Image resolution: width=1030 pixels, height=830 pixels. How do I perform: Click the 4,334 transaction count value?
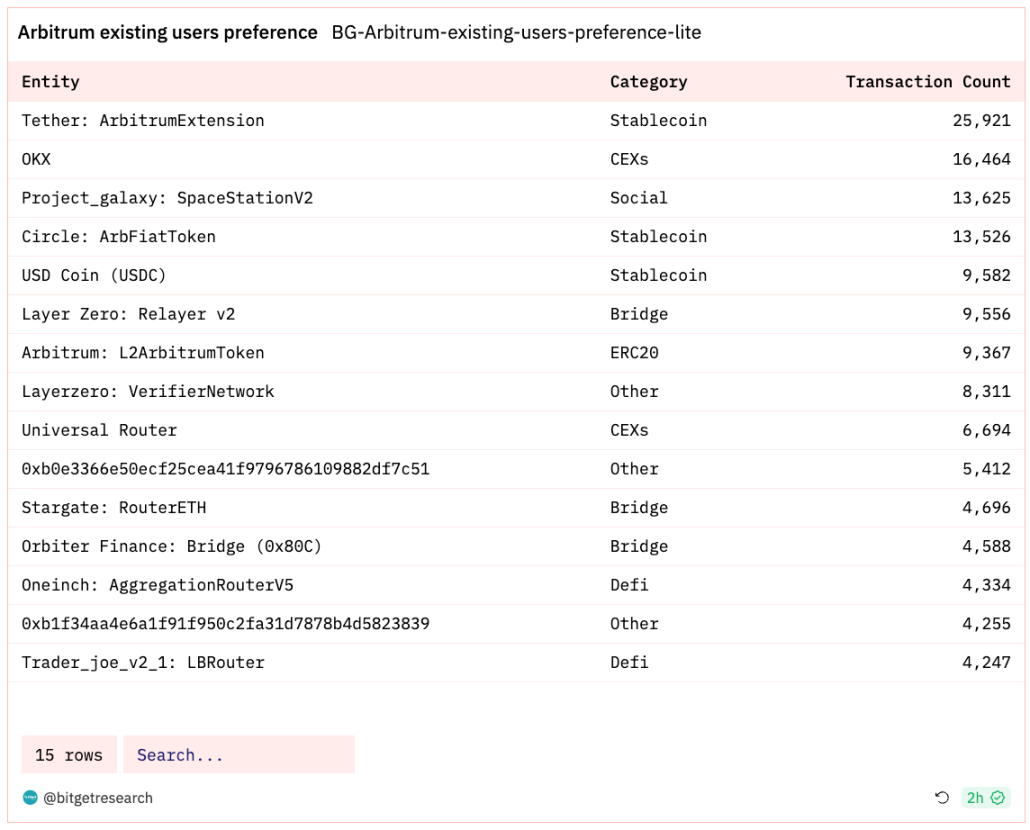click(986, 585)
